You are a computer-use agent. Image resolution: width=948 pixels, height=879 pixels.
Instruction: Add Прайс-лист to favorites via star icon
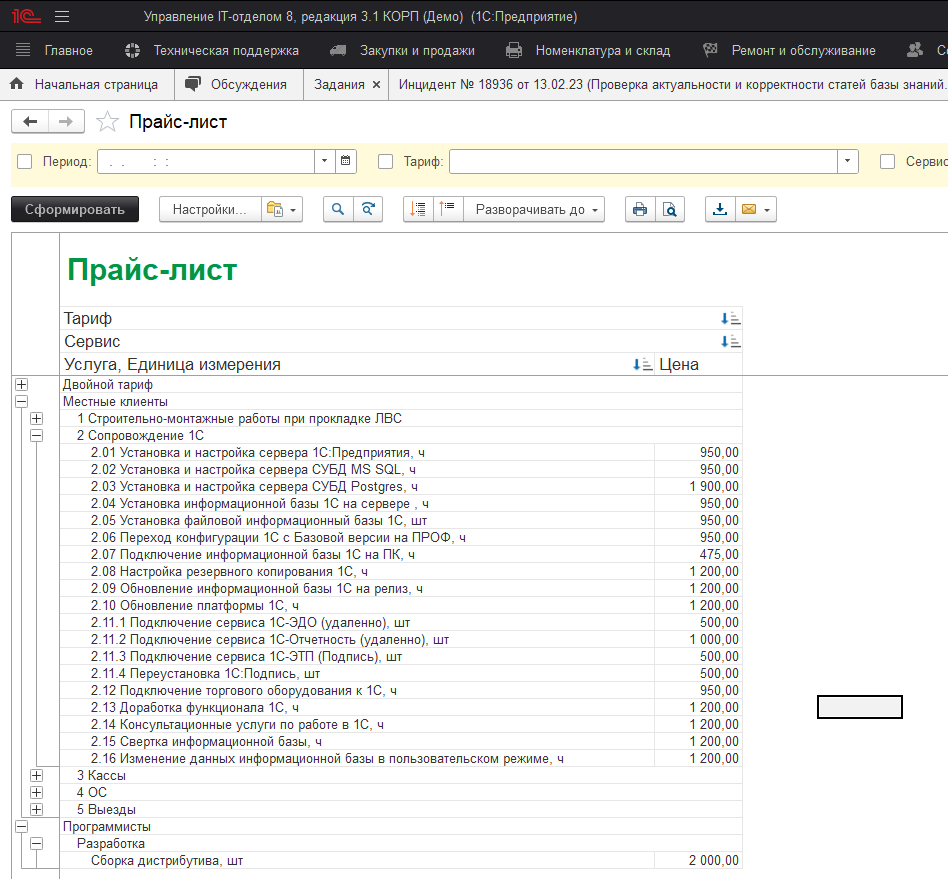(x=105, y=120)
